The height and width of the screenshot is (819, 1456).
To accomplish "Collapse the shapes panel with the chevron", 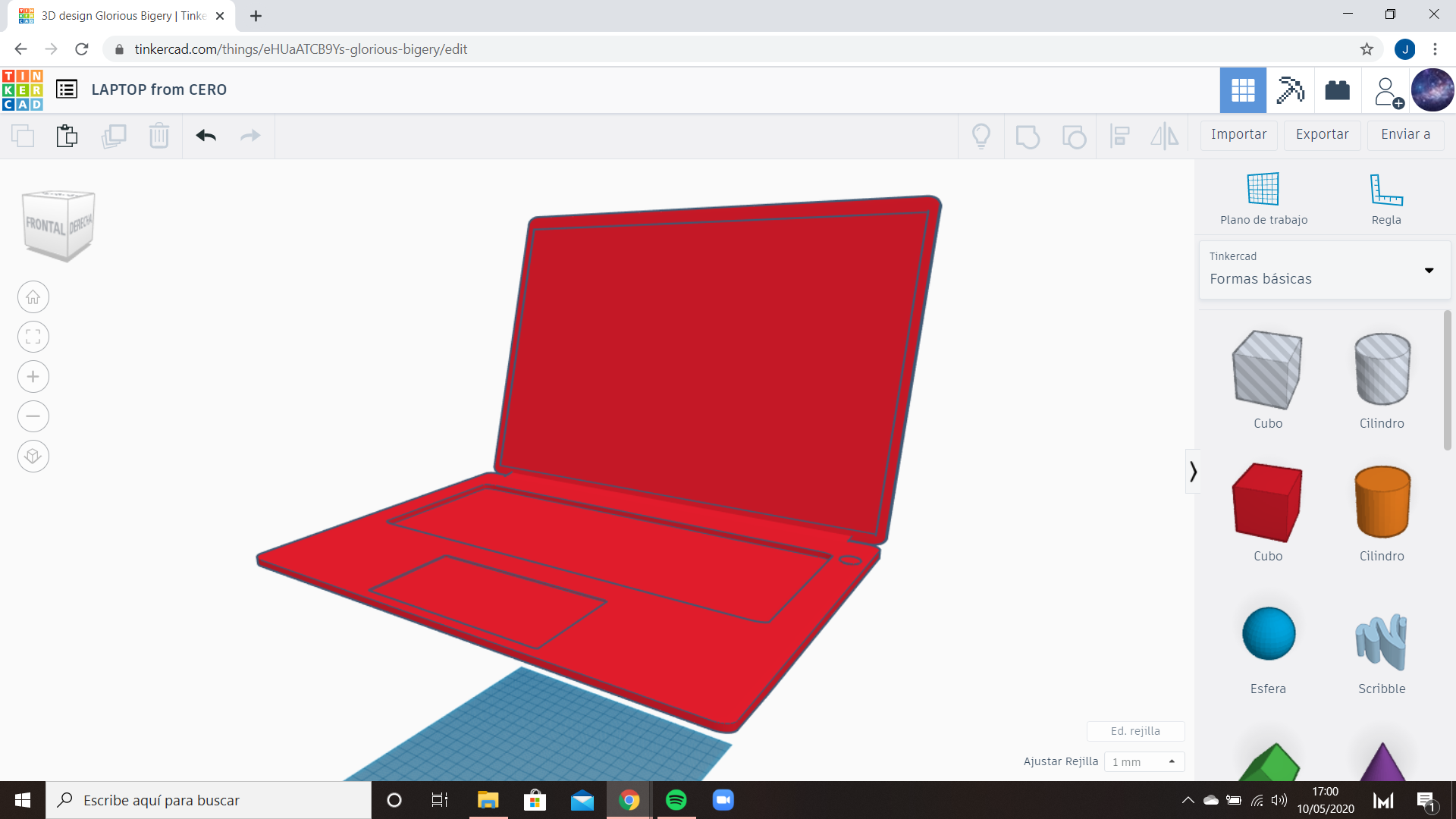I will [x=1193, y=472].
